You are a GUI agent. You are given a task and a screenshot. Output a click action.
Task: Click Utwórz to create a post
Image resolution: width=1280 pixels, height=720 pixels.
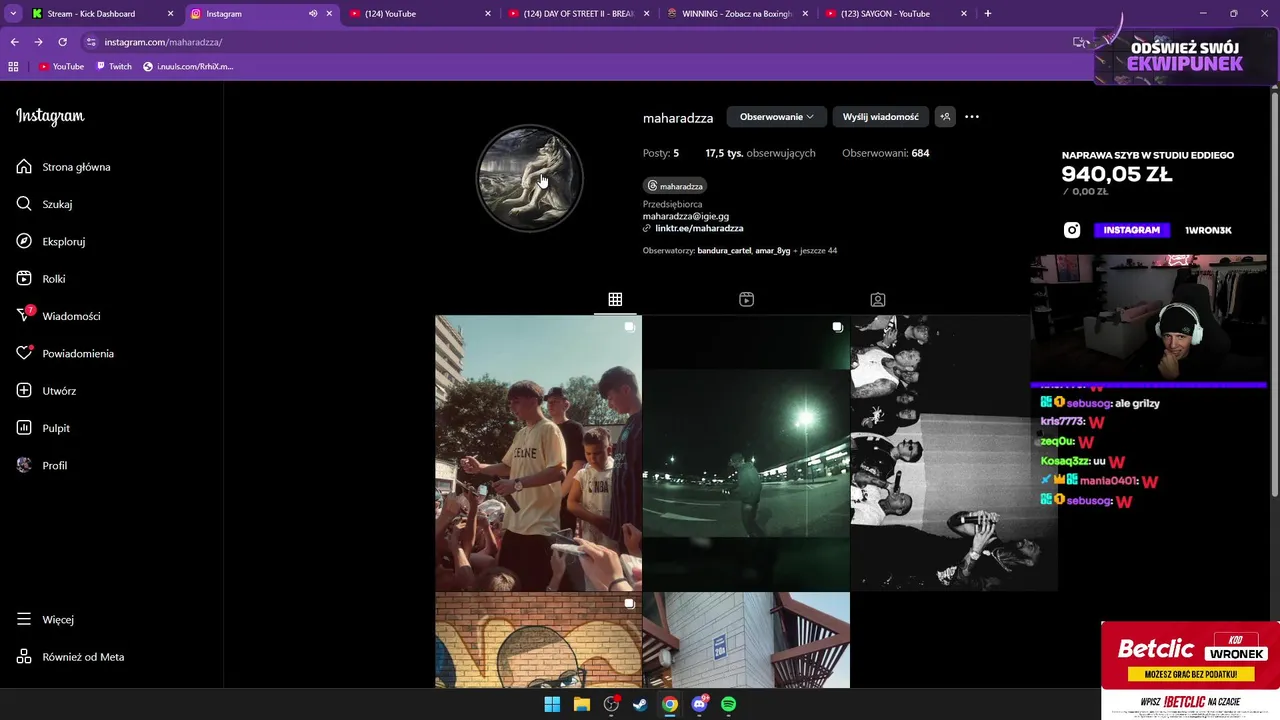click(x=47, y=391)
